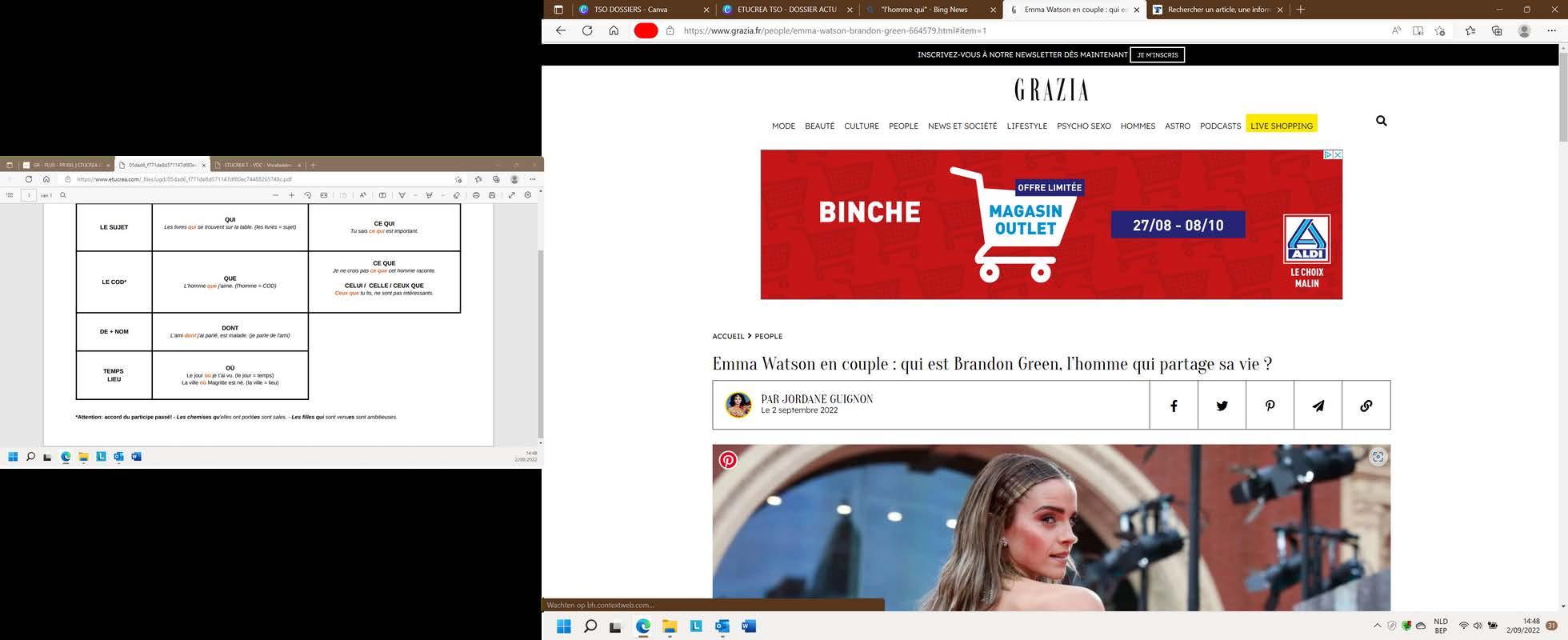
Task: Click the GRAZIA logo
Action: pos(1051,89)
